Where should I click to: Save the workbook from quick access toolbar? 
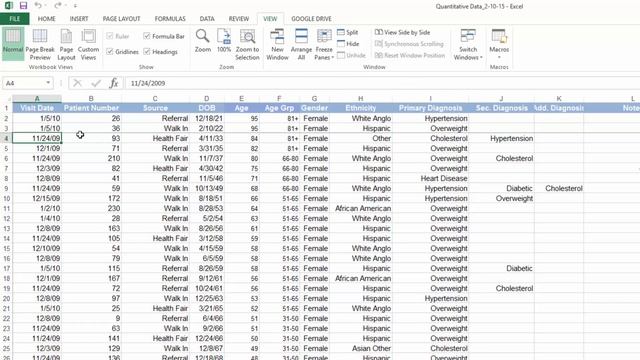point(23,6)
